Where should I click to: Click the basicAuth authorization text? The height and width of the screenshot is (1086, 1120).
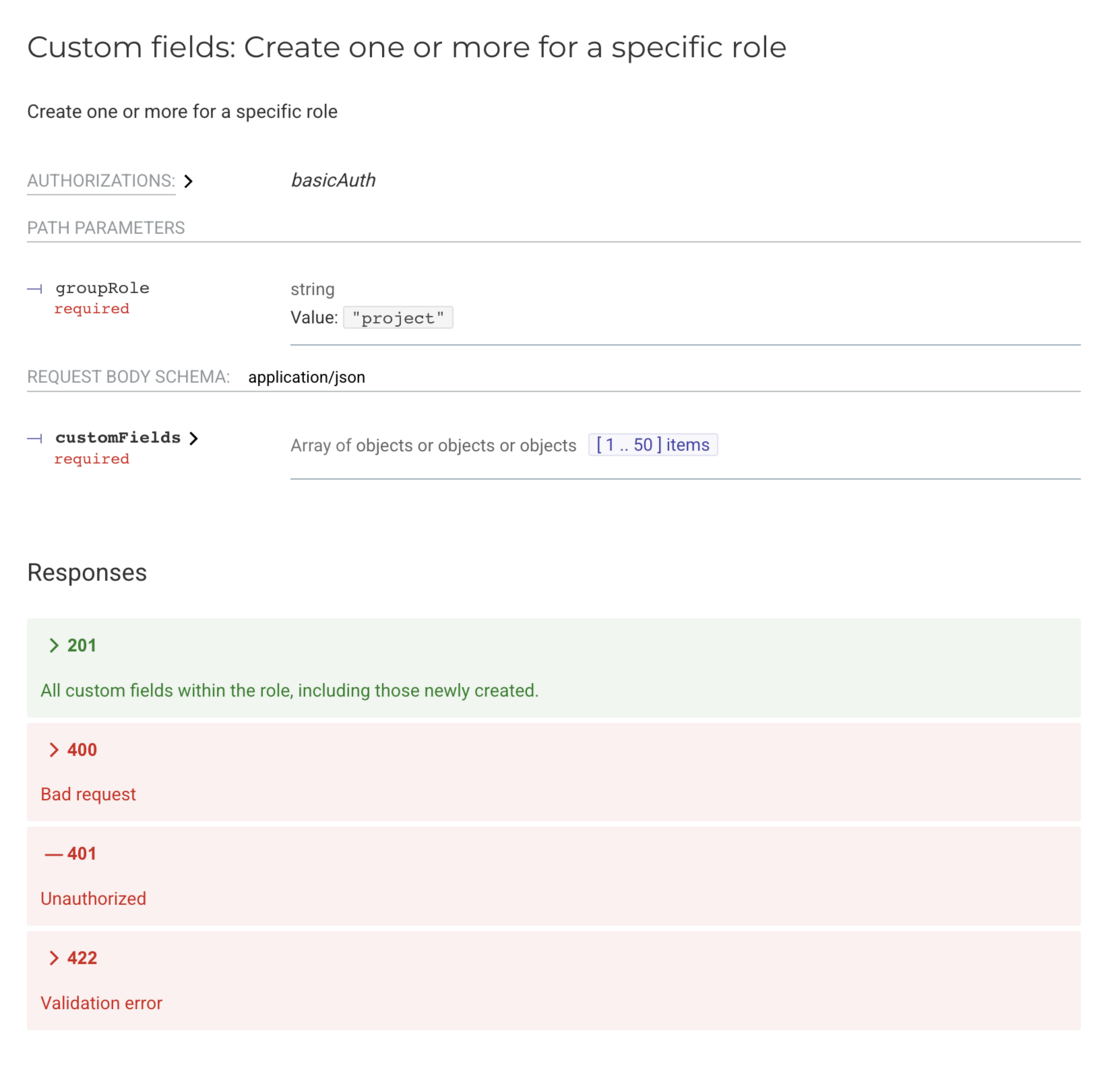coord(333,181)
